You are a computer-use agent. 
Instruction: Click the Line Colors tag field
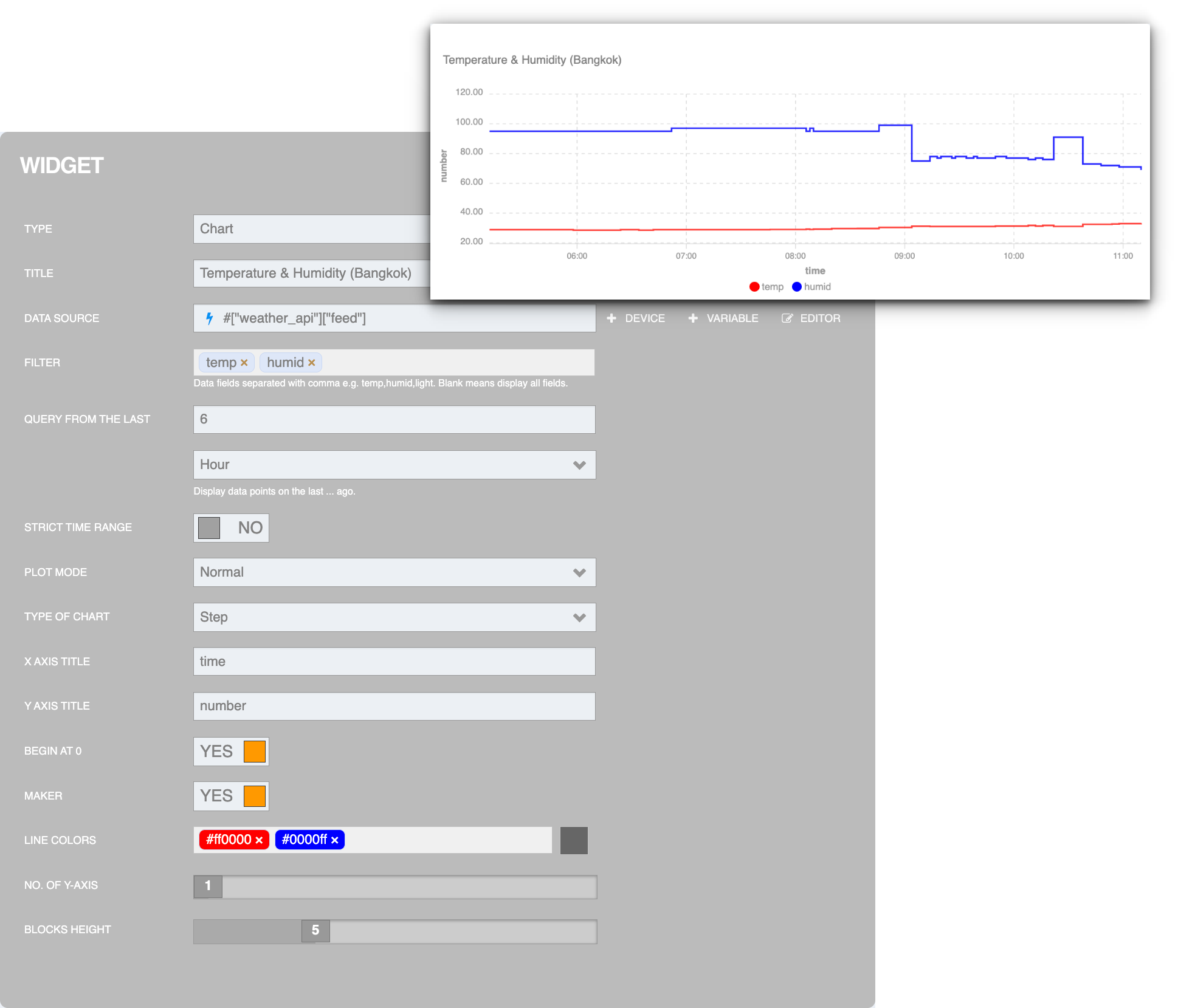pos(373,840)
